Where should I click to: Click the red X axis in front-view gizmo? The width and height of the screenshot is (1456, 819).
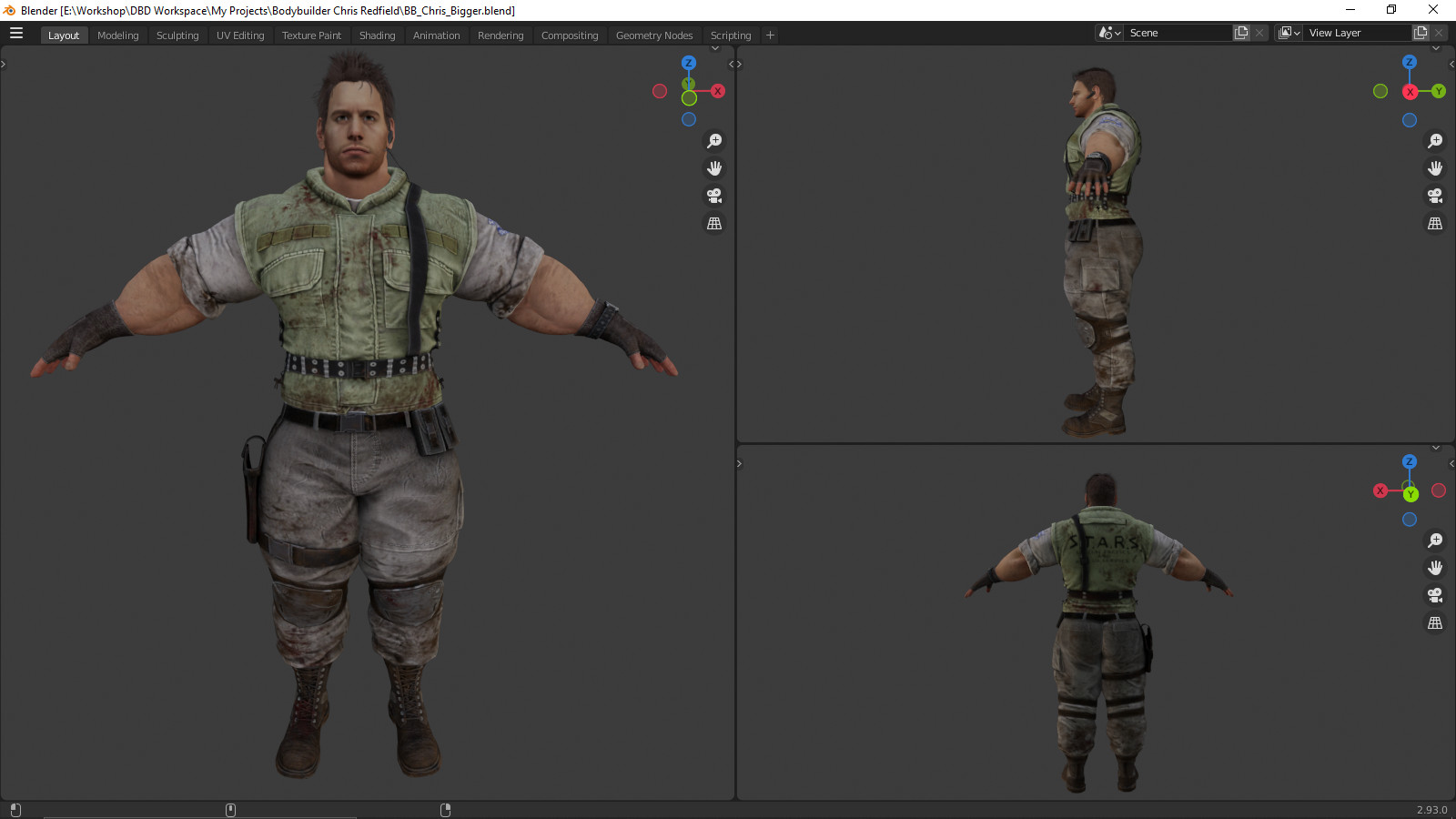tap(718, 91)
